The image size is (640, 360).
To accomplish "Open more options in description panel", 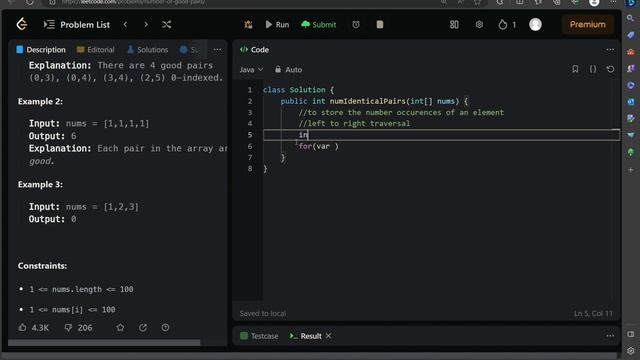I will point(217,49).
